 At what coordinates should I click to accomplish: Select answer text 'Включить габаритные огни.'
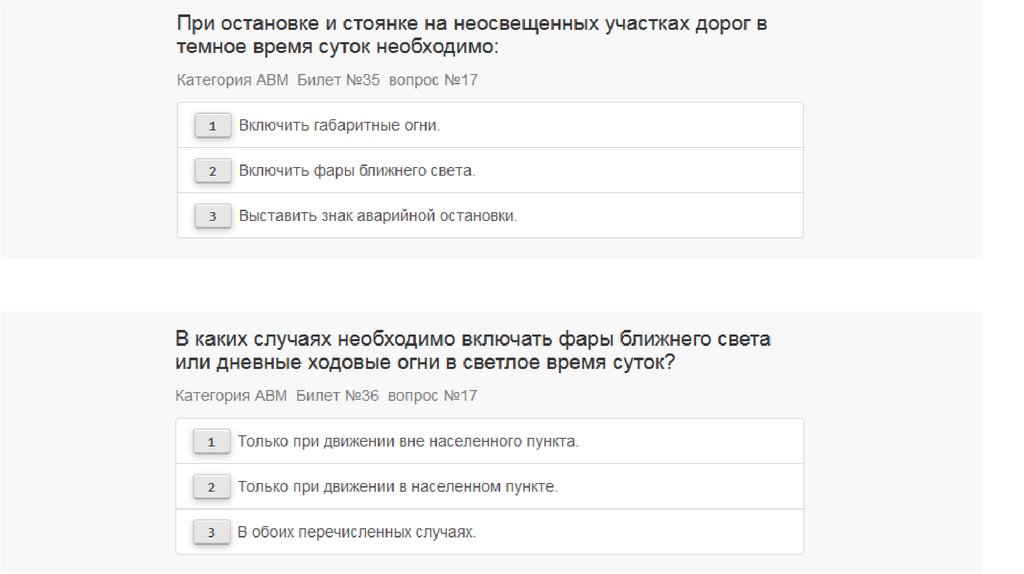point(339,126)
